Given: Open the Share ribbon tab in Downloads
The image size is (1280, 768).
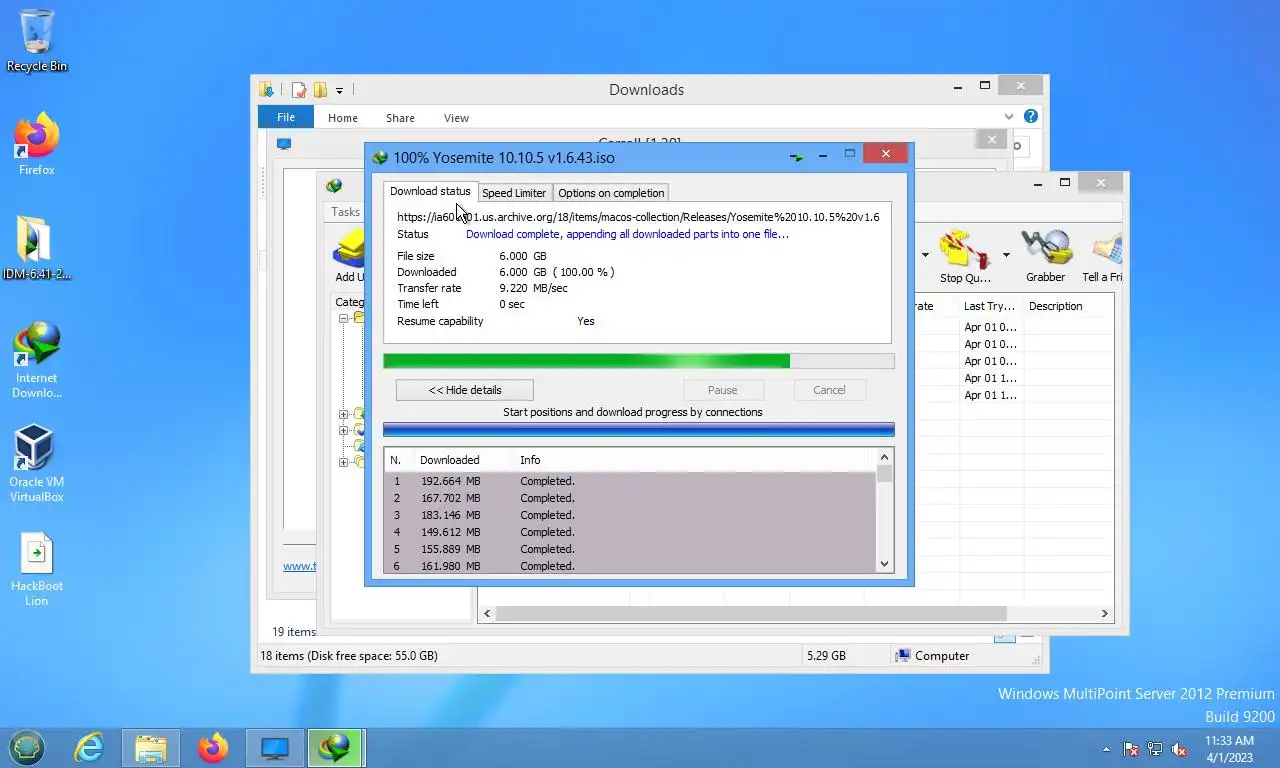Looking at the screenshot, I should tap(400, 118).
